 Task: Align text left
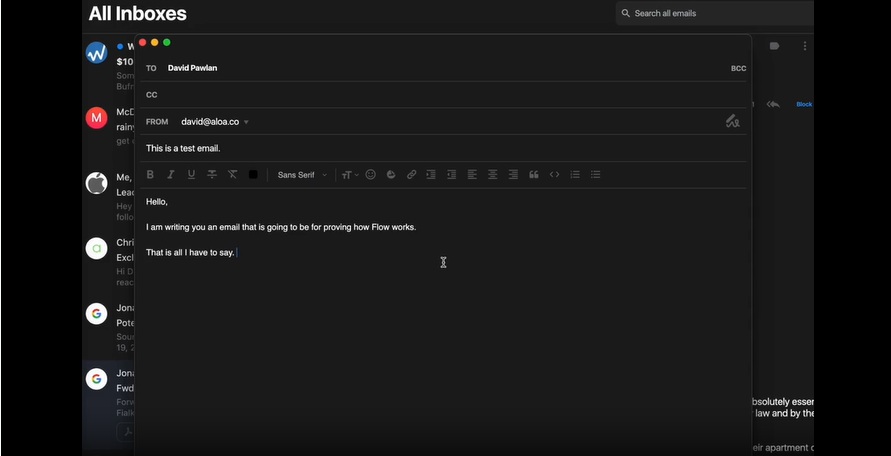coord(472,175)
